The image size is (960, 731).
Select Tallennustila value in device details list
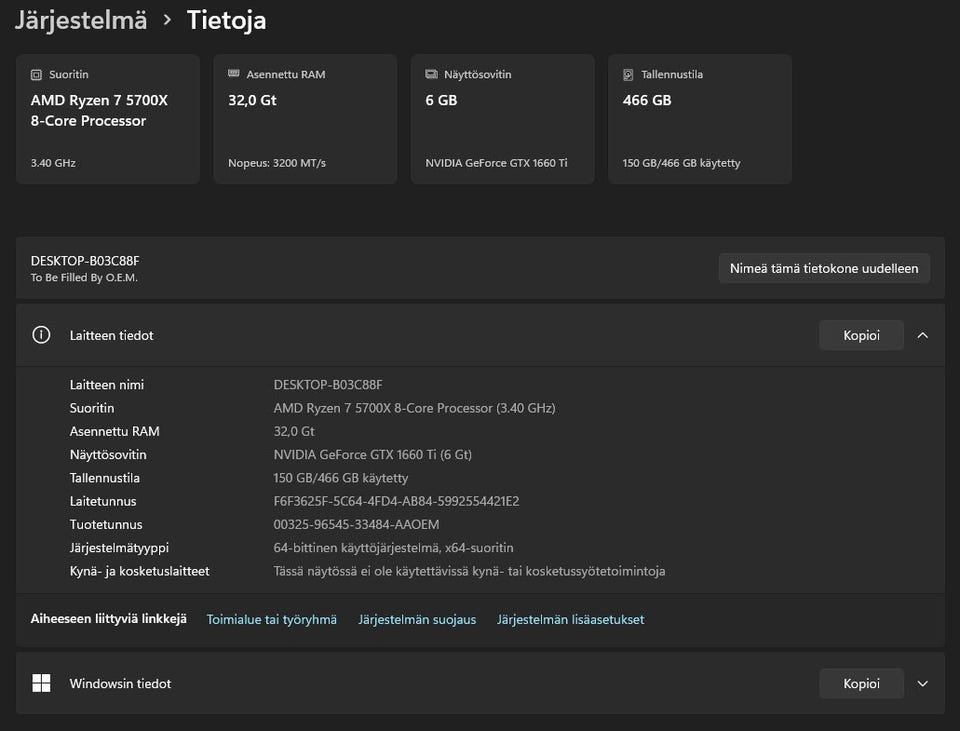[x=340, y=478]
